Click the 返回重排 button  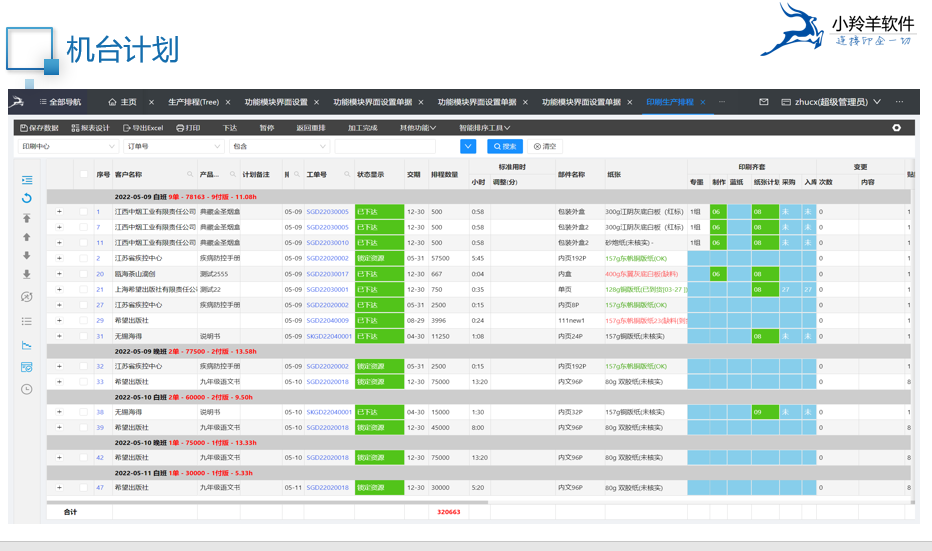pos(311,128)
